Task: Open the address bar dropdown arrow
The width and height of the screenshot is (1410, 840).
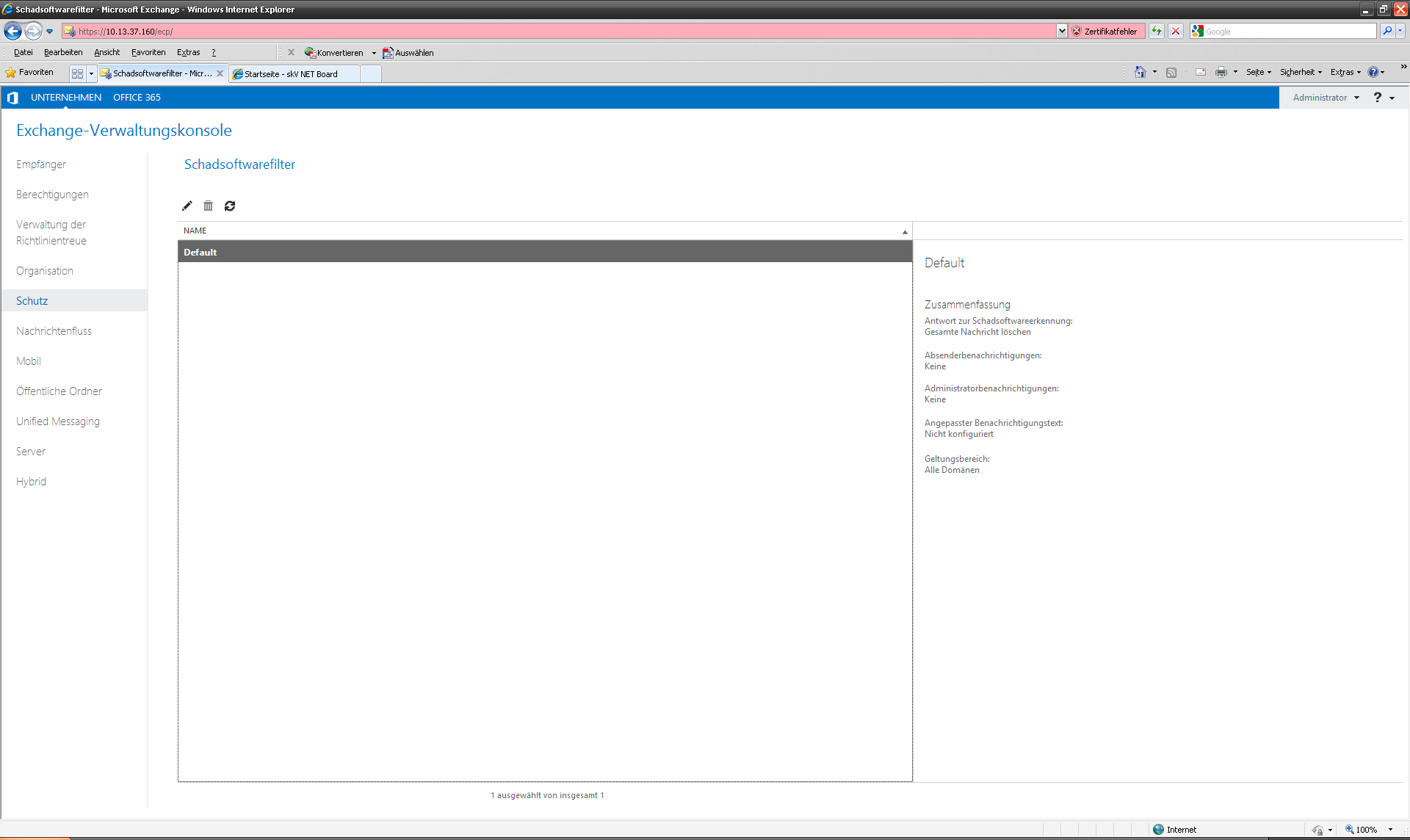Action: tap(1062, 31)
